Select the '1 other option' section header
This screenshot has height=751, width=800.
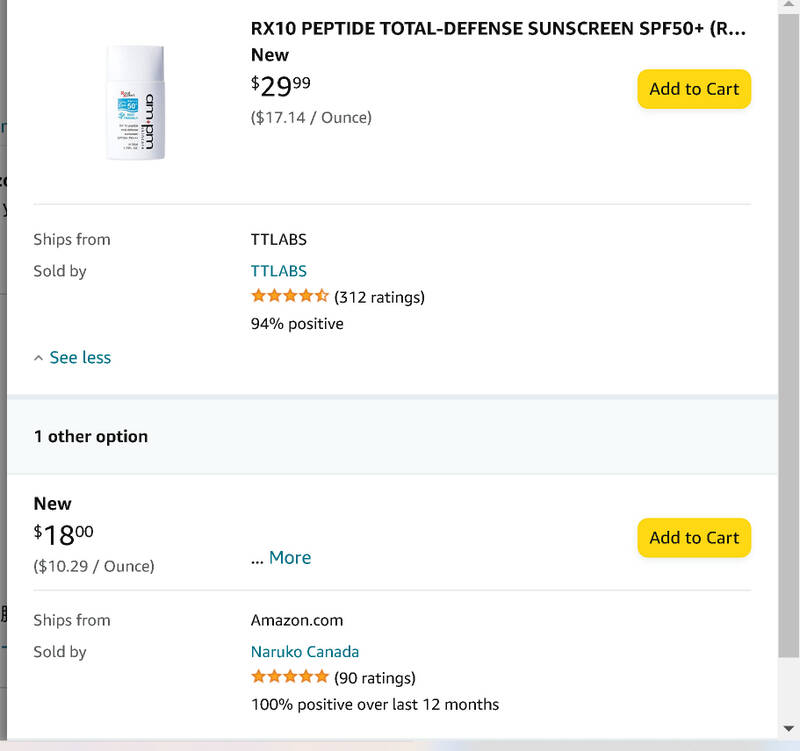(91, 437)
